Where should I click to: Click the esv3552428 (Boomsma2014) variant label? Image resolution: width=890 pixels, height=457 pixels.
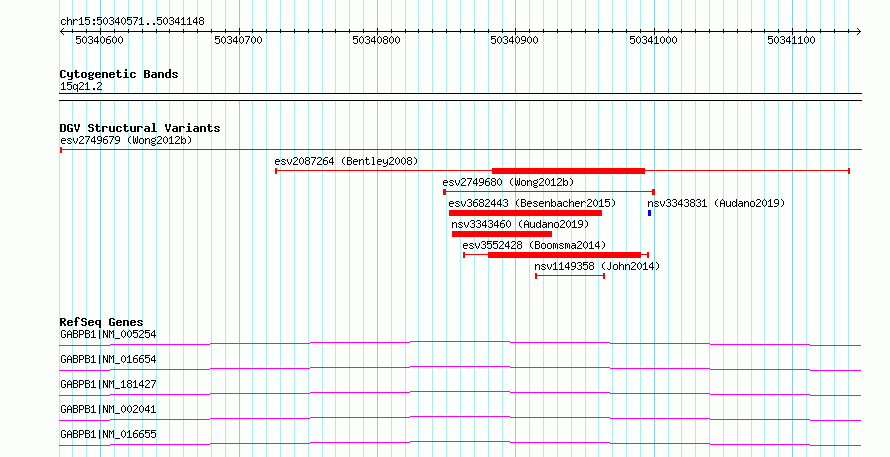[534, 245]
